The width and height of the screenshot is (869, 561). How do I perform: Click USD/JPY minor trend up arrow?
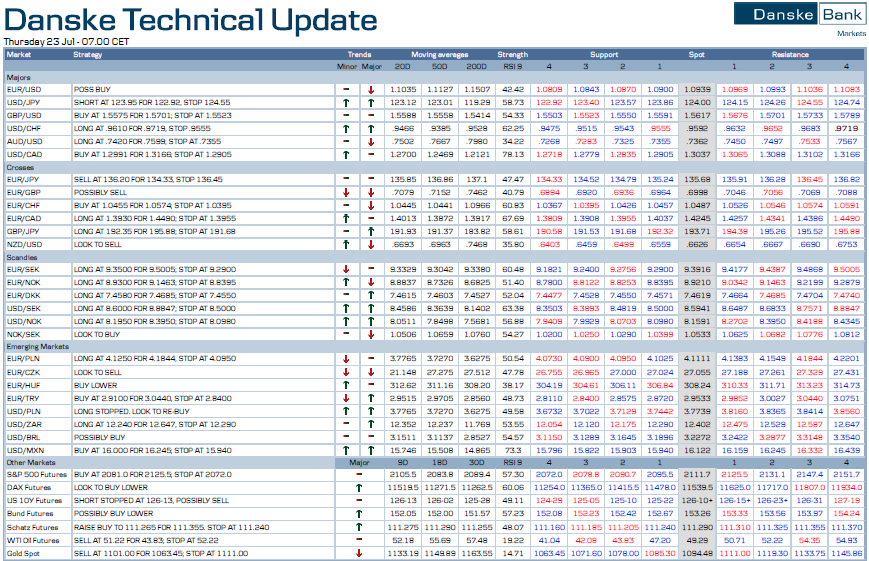tap(345, 102)
